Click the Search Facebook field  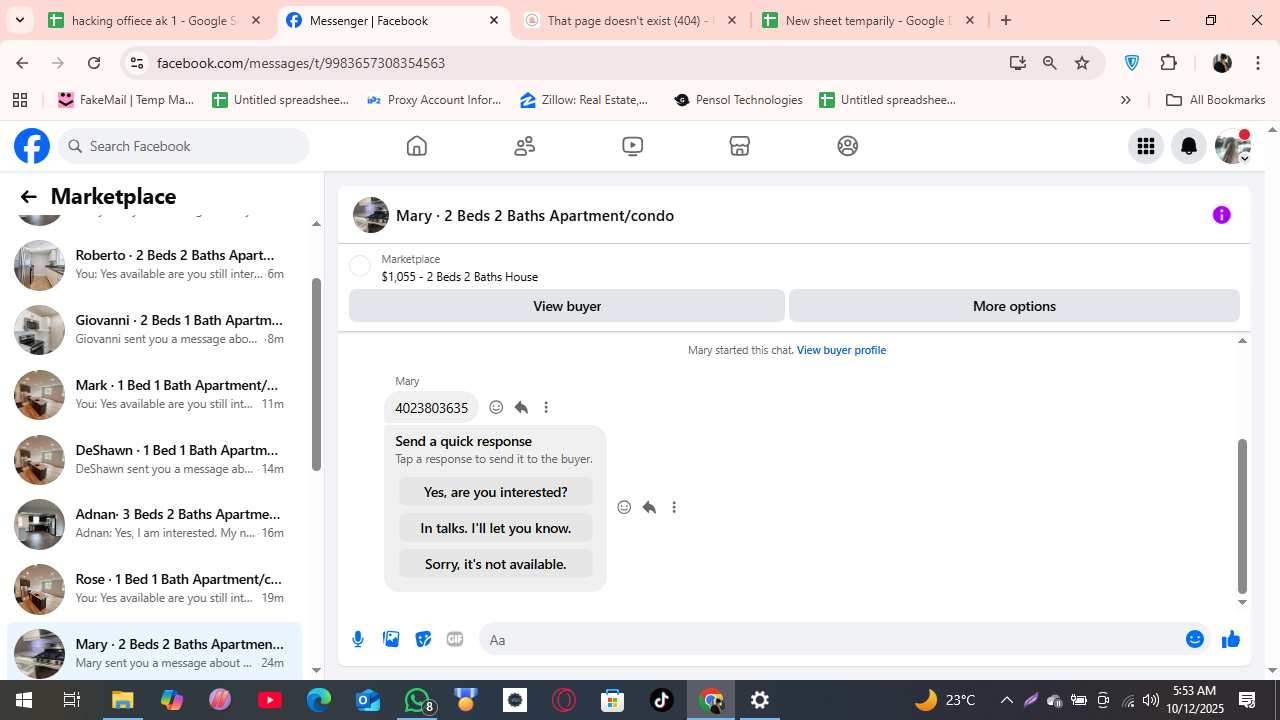pyautogui.click(x=184, y=146)
